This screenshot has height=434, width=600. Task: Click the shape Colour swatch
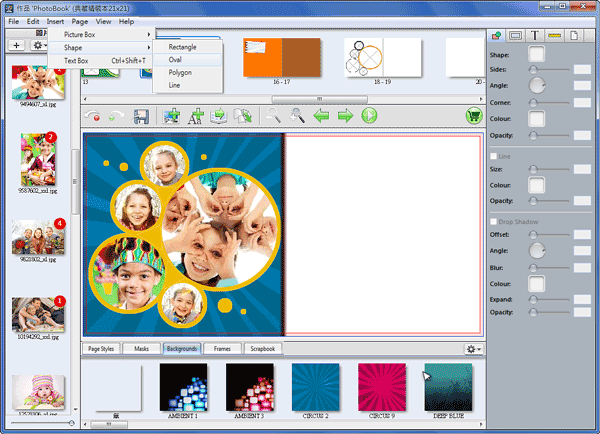[x=536, y=119]
